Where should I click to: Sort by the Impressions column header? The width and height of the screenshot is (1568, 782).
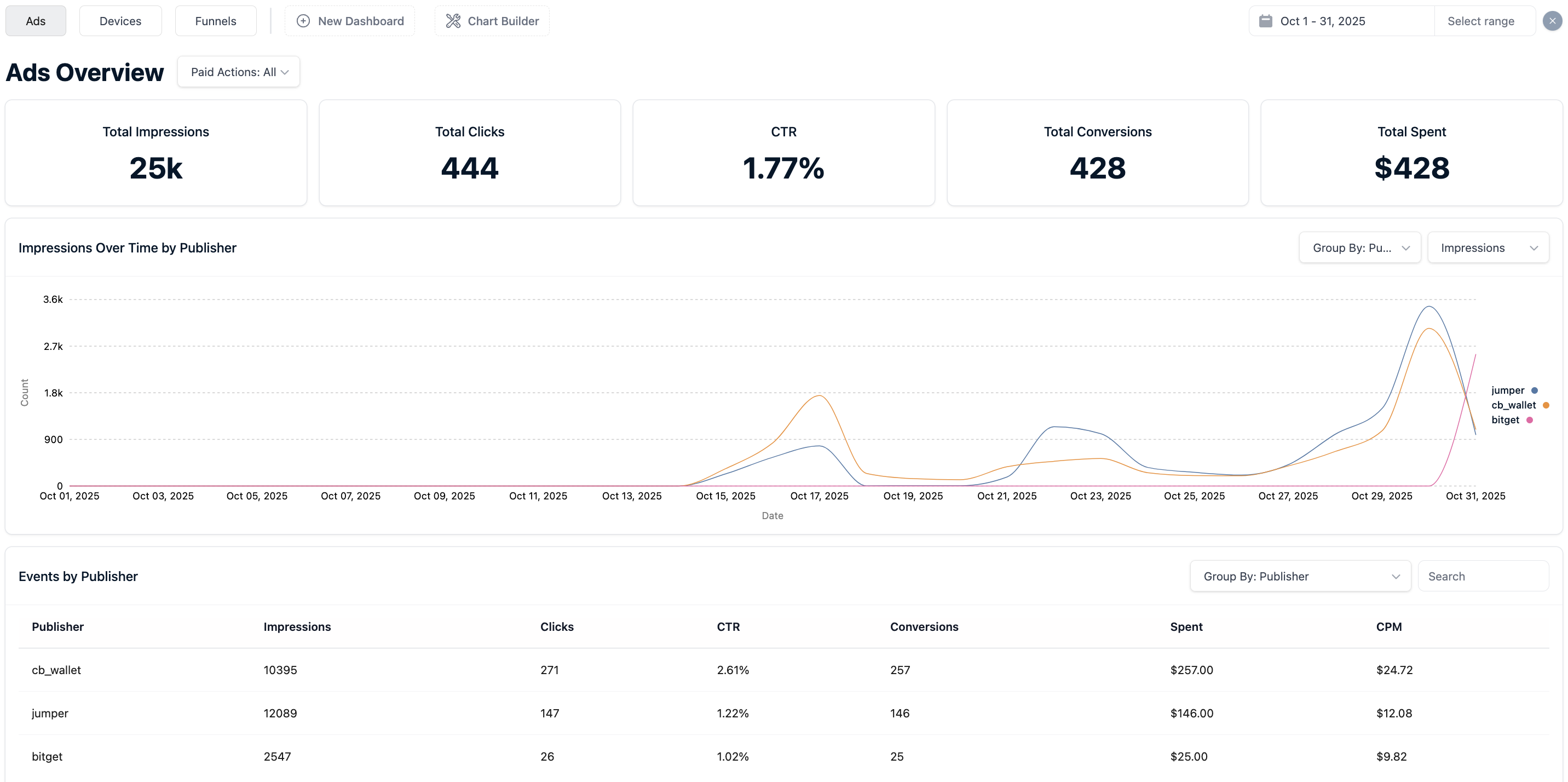(297, 626)
